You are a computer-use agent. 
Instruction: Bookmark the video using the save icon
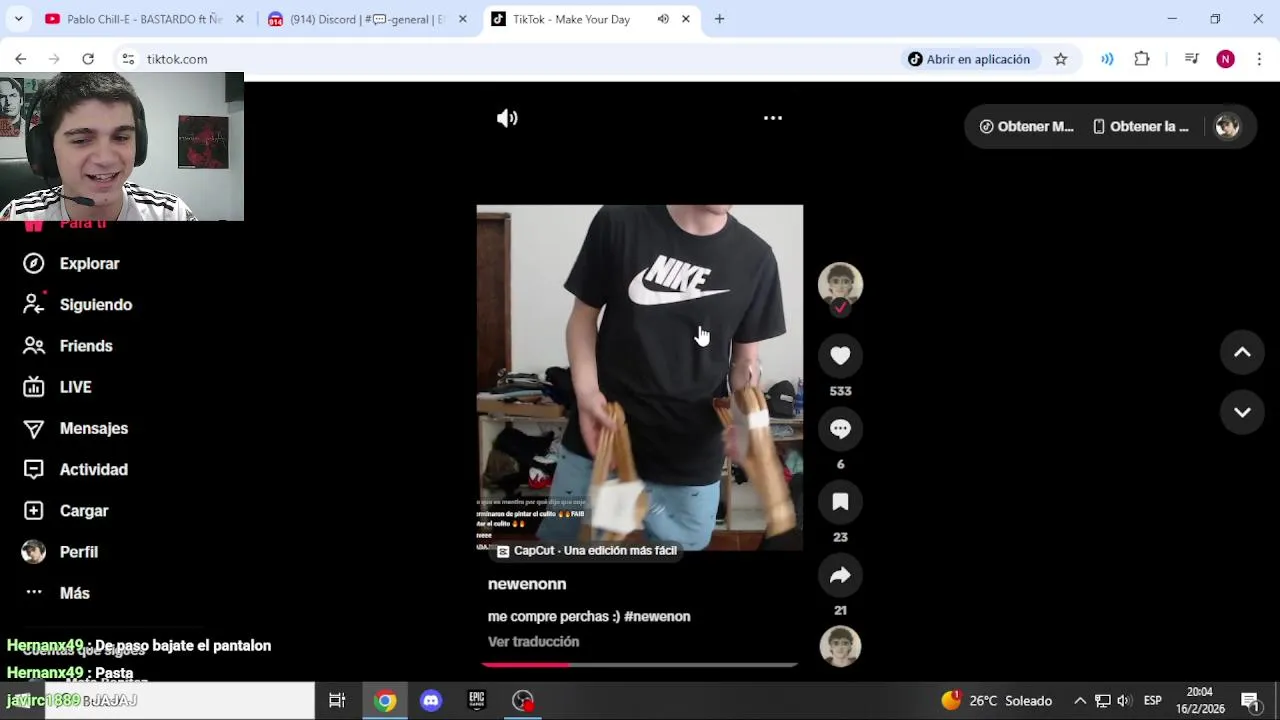coord(840,501)
